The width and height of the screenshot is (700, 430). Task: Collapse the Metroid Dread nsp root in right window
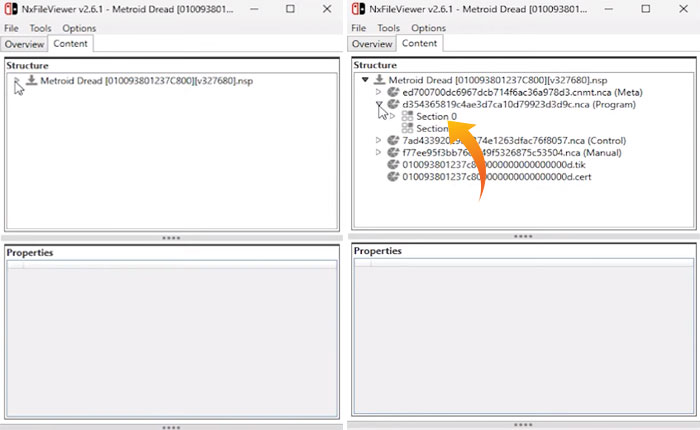point(365,80)
